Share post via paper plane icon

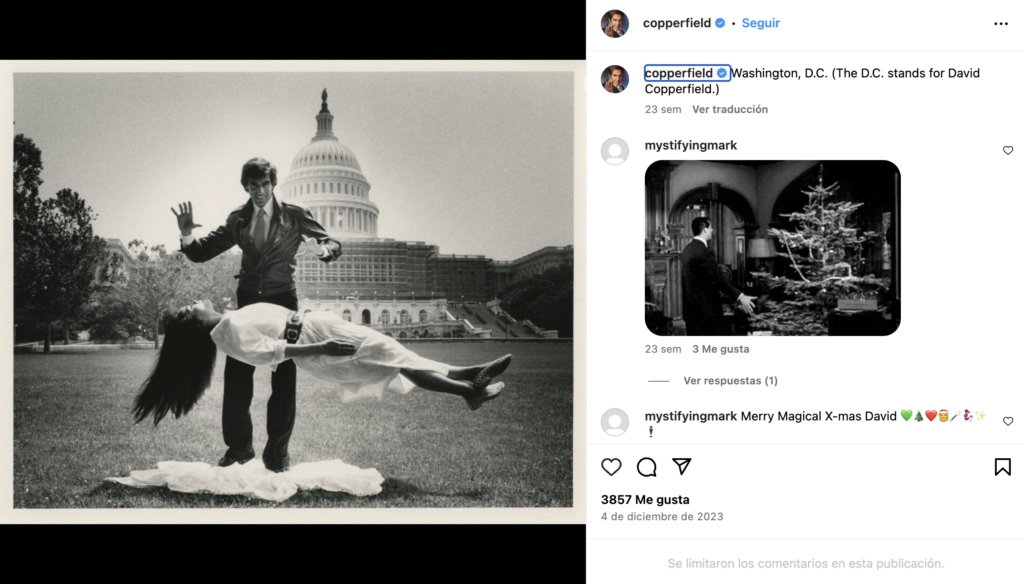[x=682, y=467]
